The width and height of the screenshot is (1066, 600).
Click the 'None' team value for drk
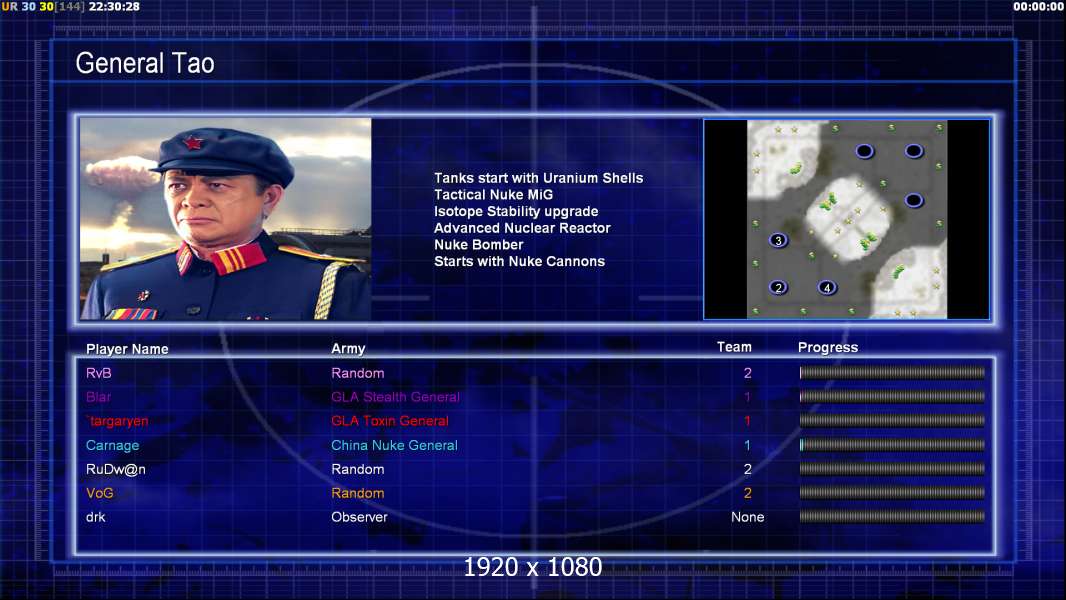[747, 517]
